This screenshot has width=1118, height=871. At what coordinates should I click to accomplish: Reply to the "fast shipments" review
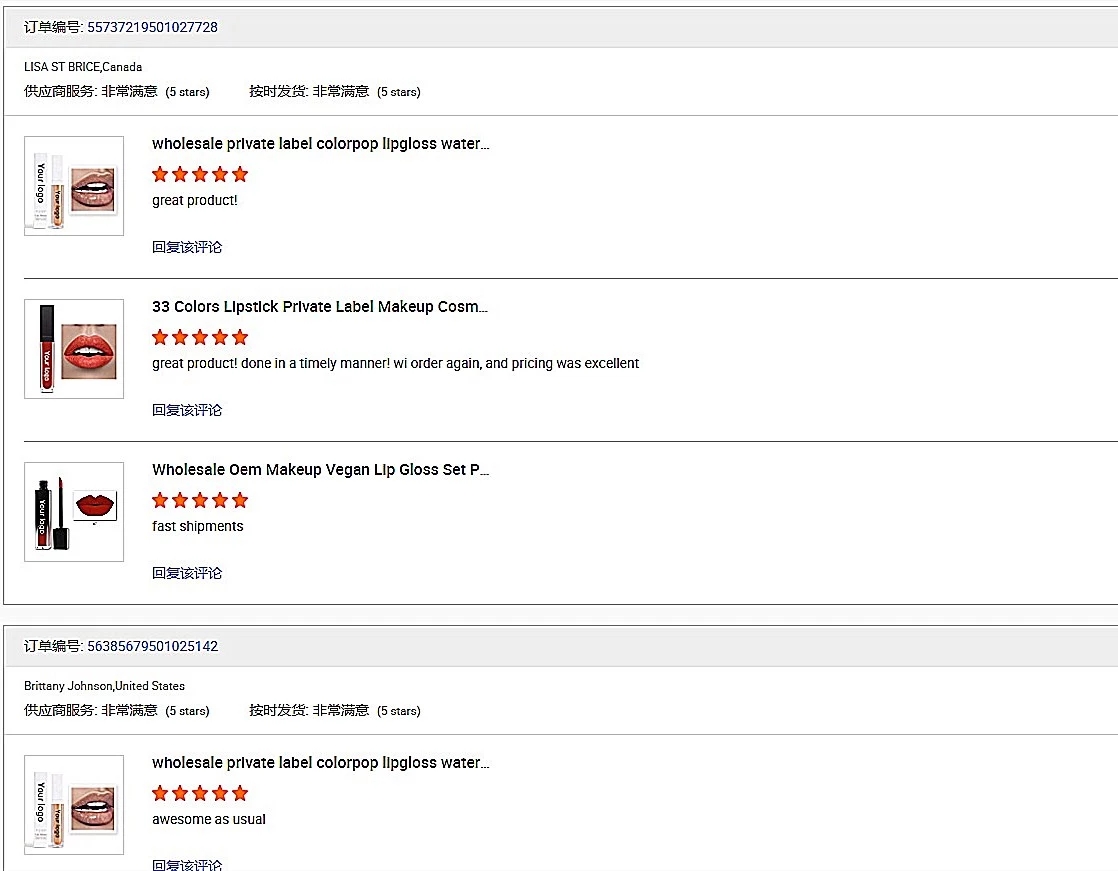click(x=187, y=573)
